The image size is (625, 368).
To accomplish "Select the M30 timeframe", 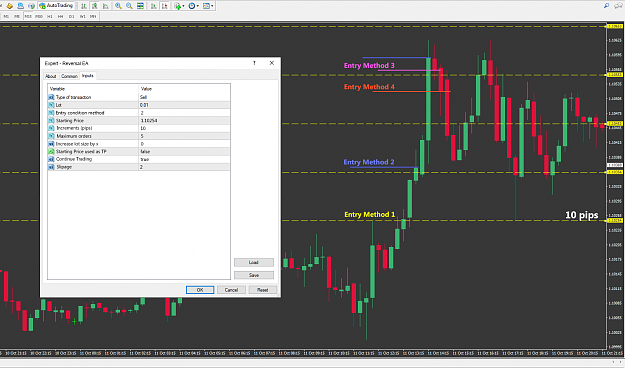I will coord(39,16).
